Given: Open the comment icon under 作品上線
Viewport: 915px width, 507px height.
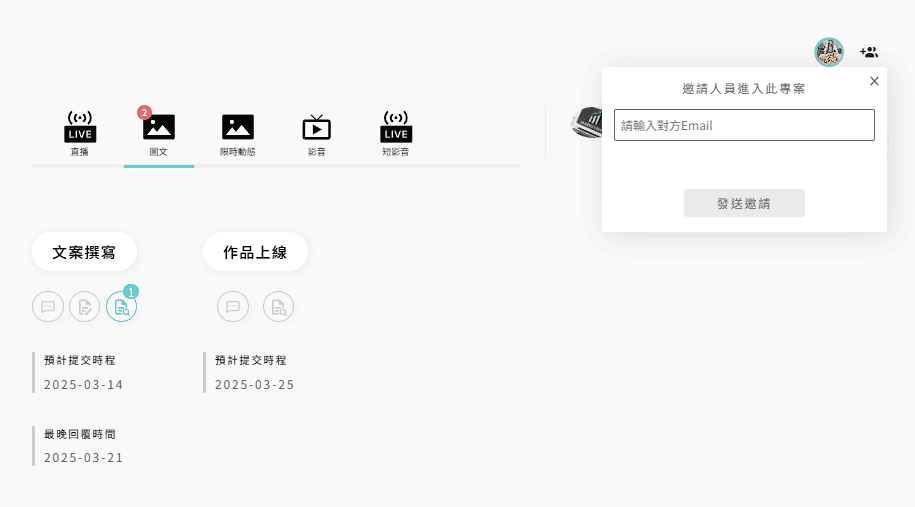Looking at the screenshot, I should click(233, 307).
